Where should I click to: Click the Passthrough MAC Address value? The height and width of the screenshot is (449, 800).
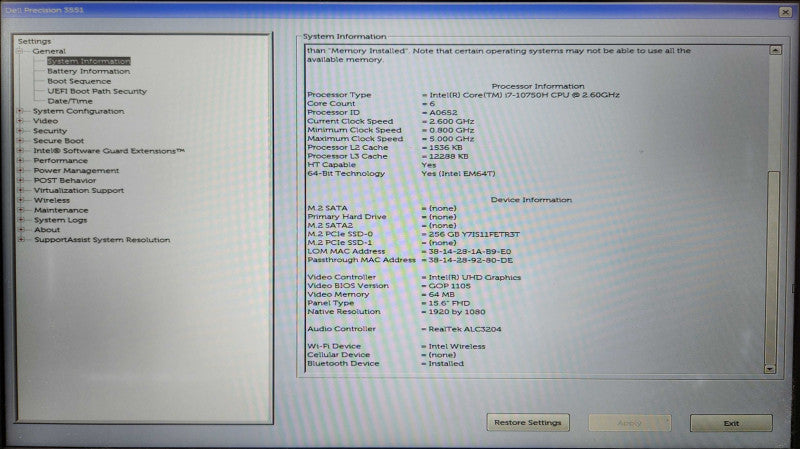(470, 260)
